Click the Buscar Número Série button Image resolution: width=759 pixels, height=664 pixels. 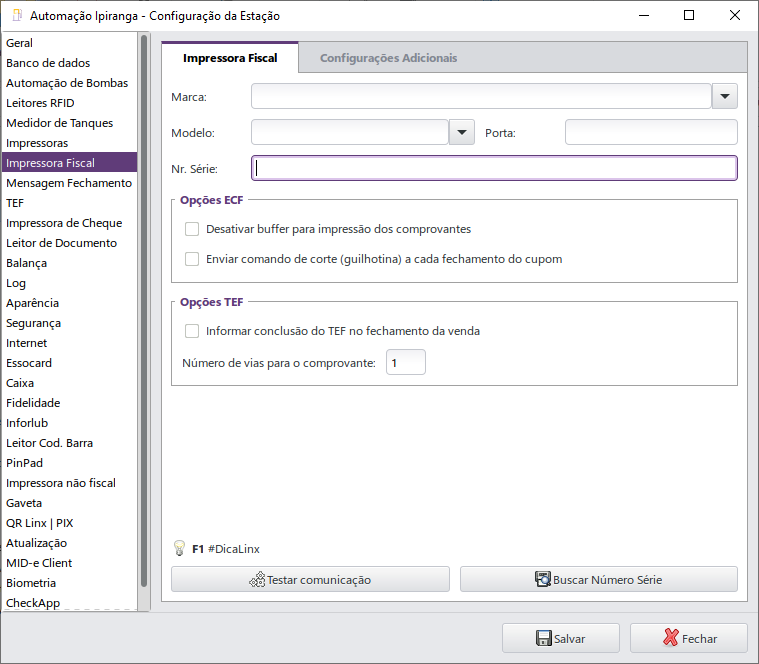coord(599,579)
